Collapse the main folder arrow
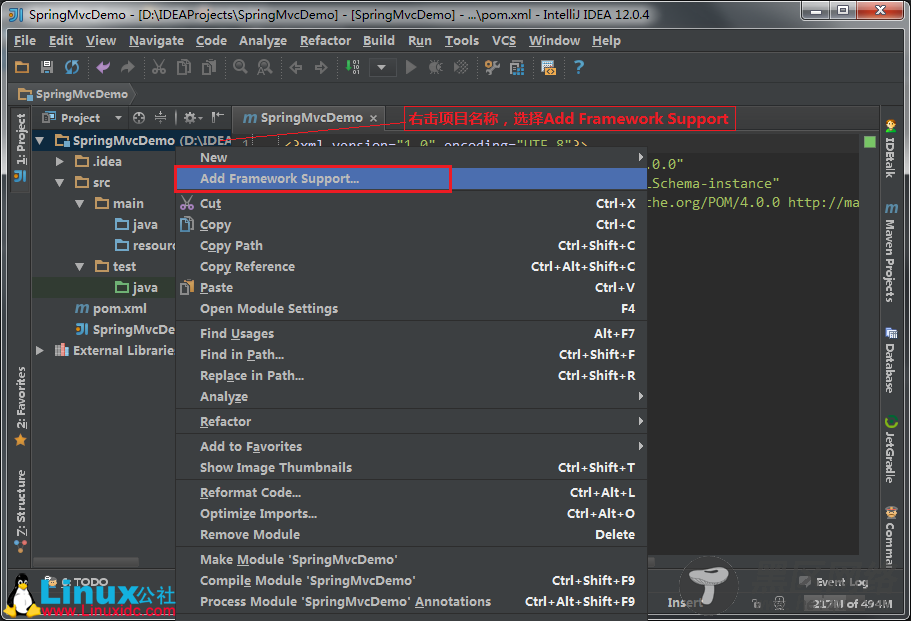The width and height of the screenshot is (911, 621). [x=80, y=203]
